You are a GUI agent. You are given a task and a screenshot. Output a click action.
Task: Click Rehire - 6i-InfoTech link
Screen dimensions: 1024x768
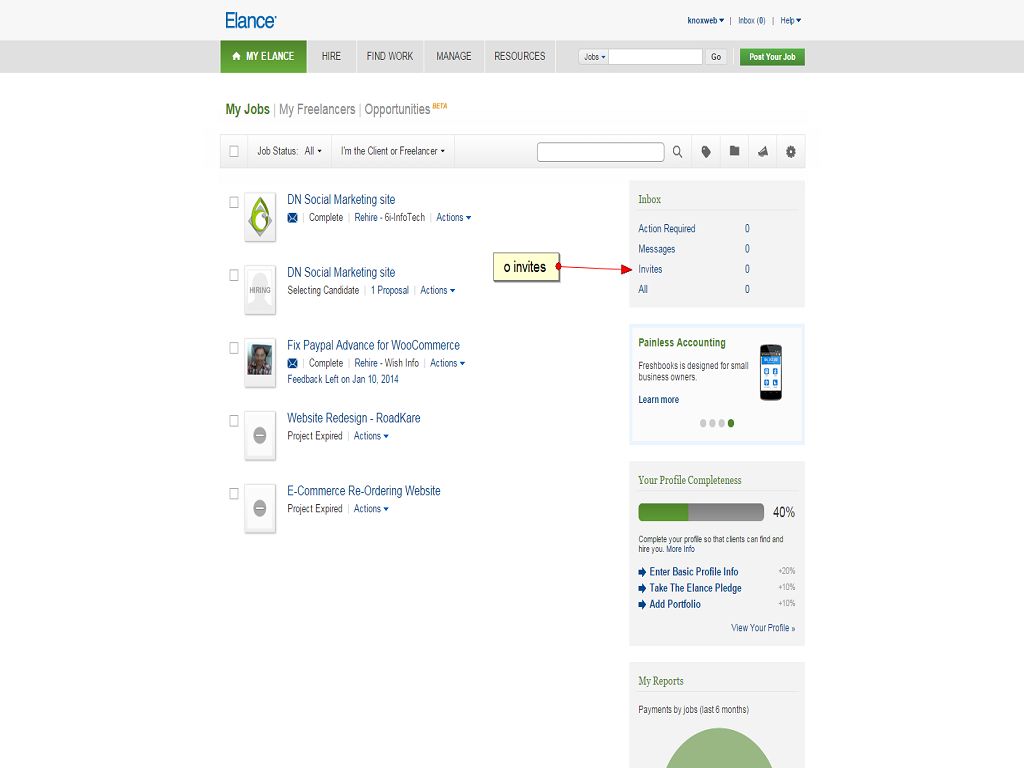tap(389, 217)
